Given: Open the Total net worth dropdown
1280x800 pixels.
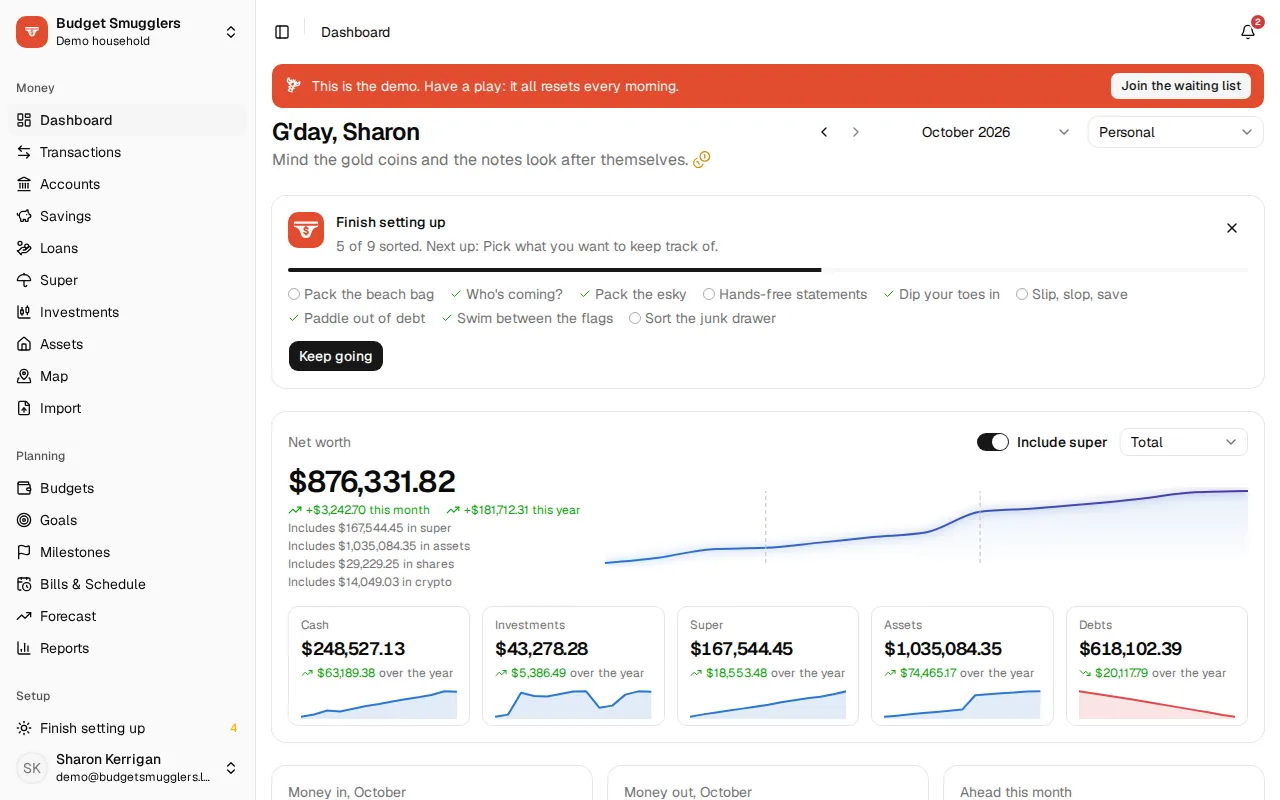Looking at the screenshot, I should [1184, 442].
